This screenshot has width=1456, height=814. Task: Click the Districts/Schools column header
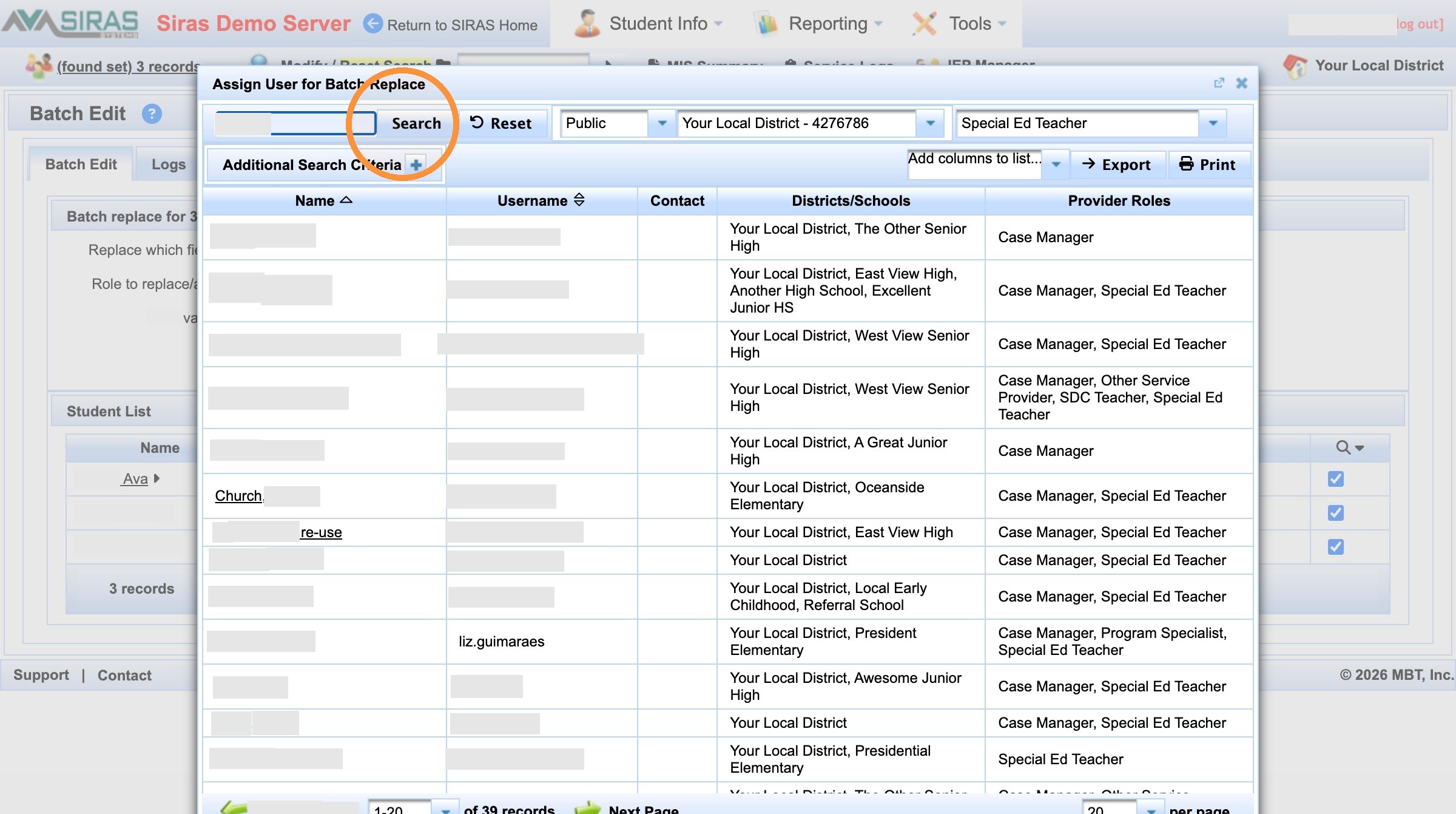pos(851,201)
